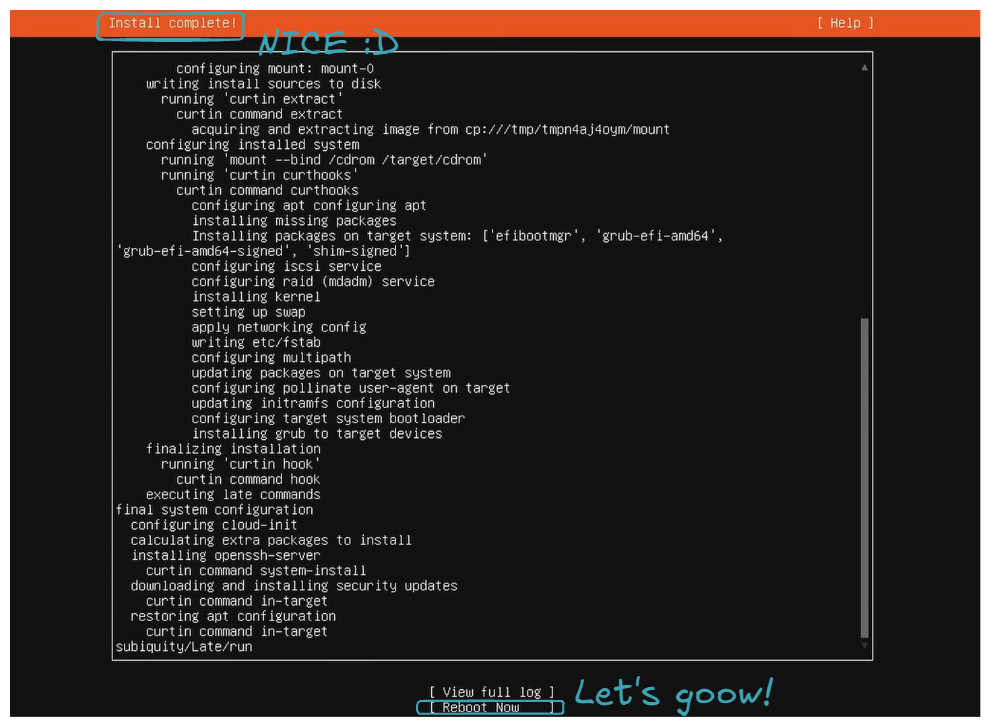
Task: Click the "Let's goow!" handwritten annotation
Action: tap(673, 693)
